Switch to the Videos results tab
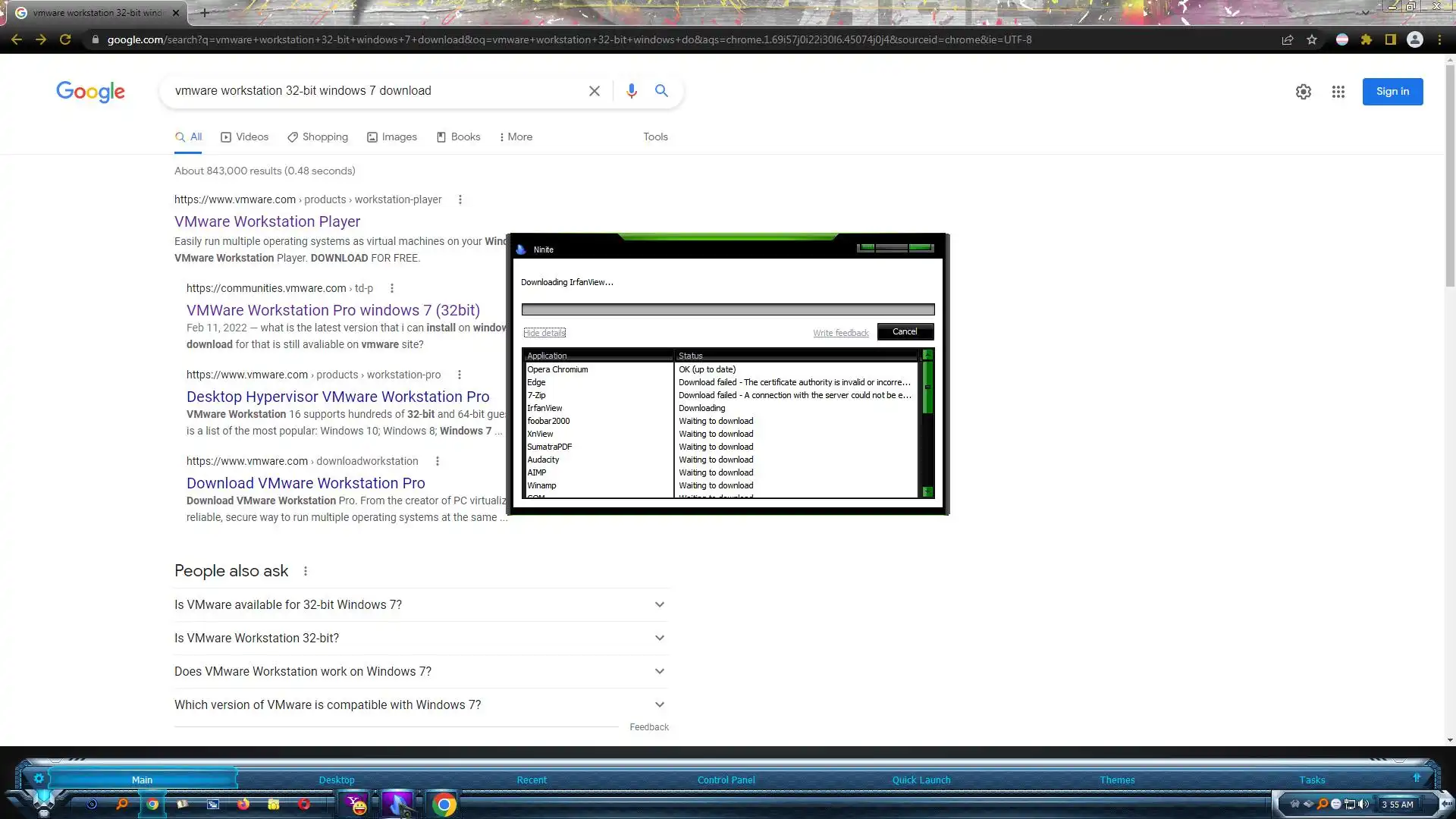 pyautogui.click(x=244, y=136)
